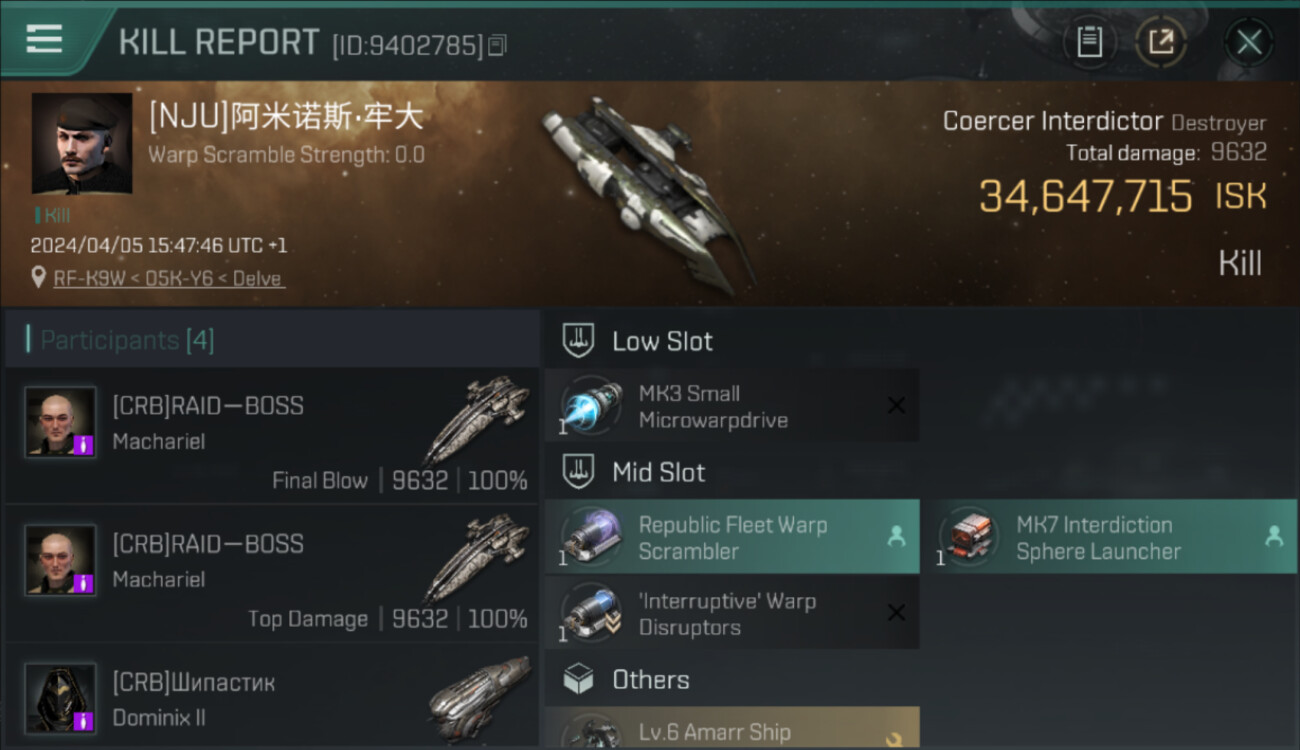
Task: Open the Final Blow RAID-BOSS participant entry
Action: 272,436
